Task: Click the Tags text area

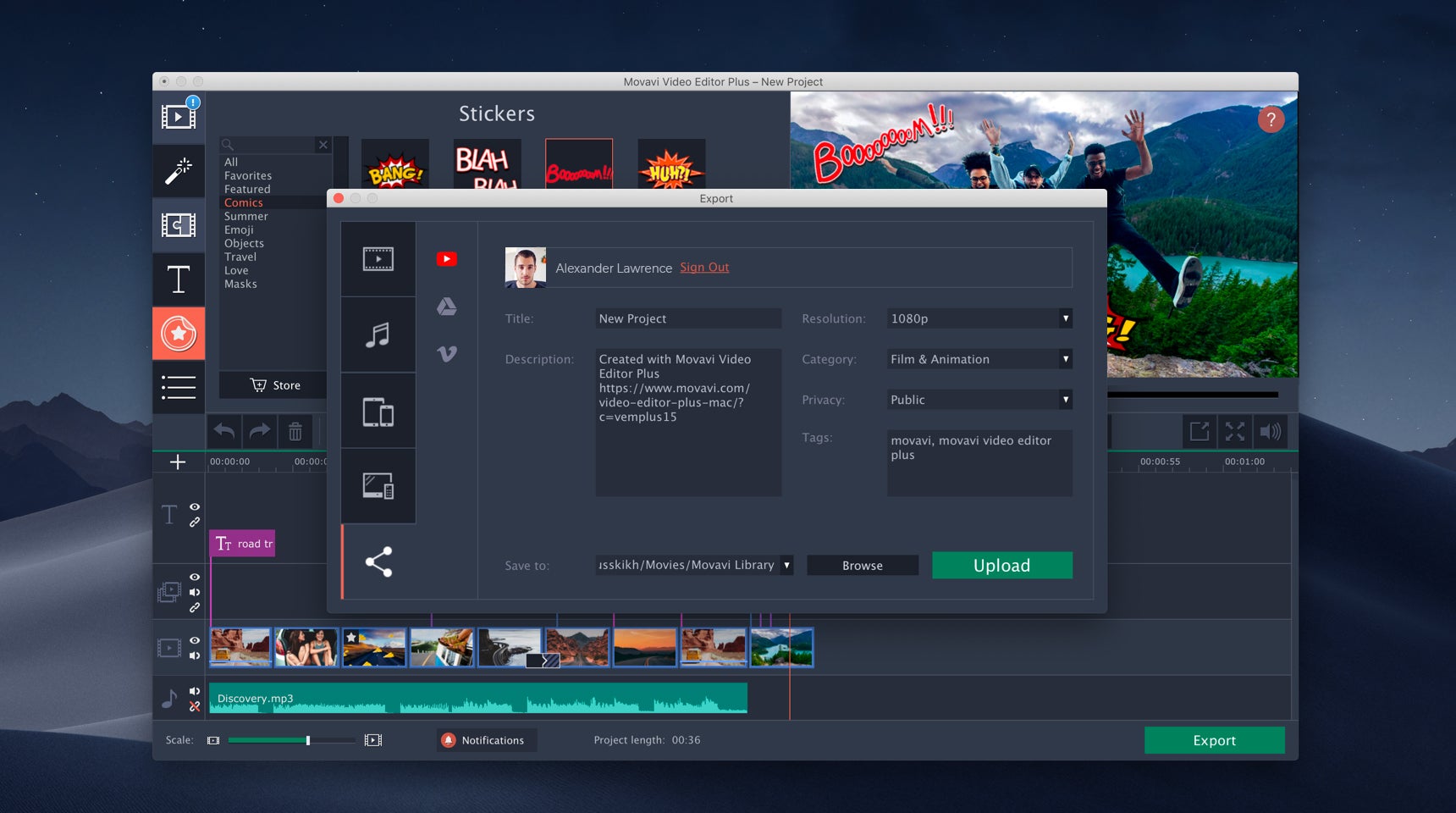Action: [979, 462]
